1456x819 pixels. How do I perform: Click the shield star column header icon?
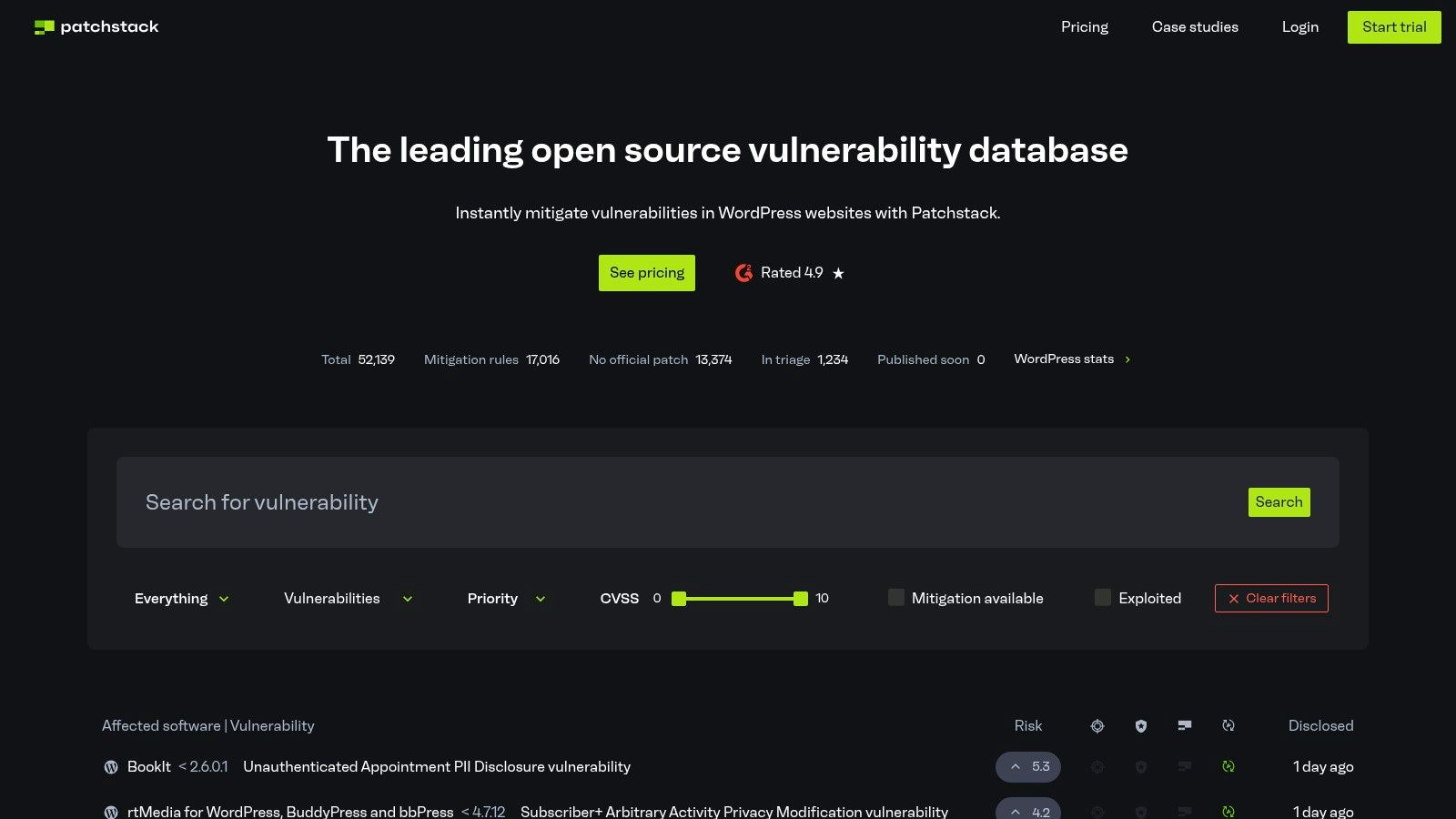1141,726
